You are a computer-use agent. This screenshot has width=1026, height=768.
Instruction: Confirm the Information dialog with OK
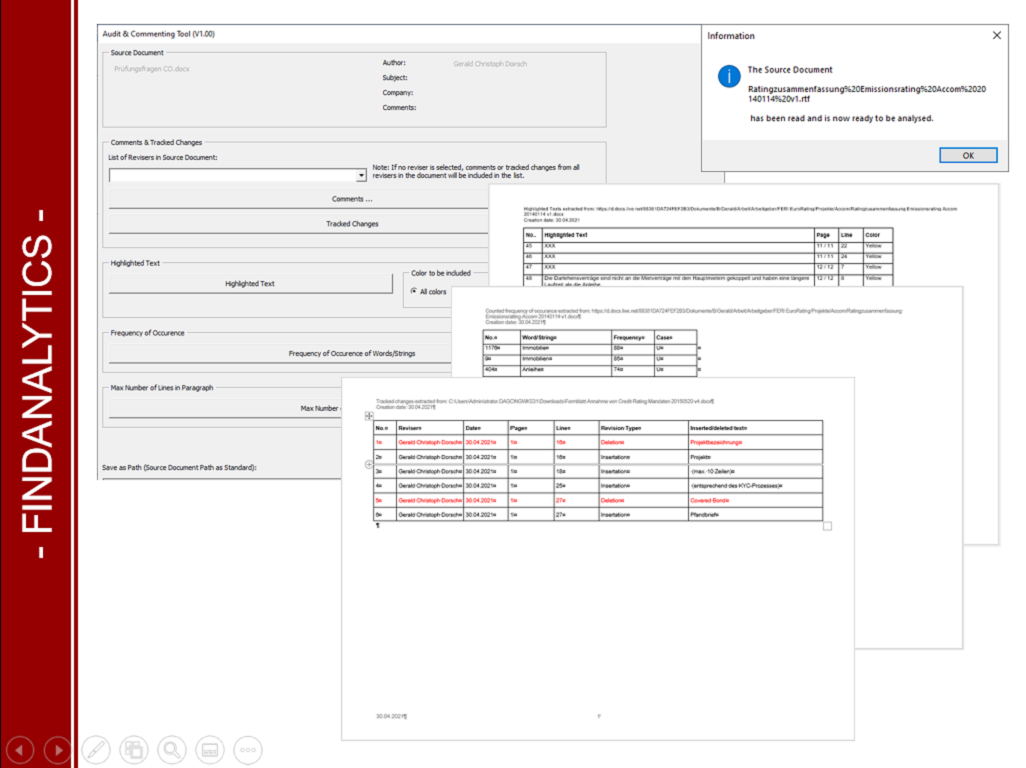tap(967, 155)
